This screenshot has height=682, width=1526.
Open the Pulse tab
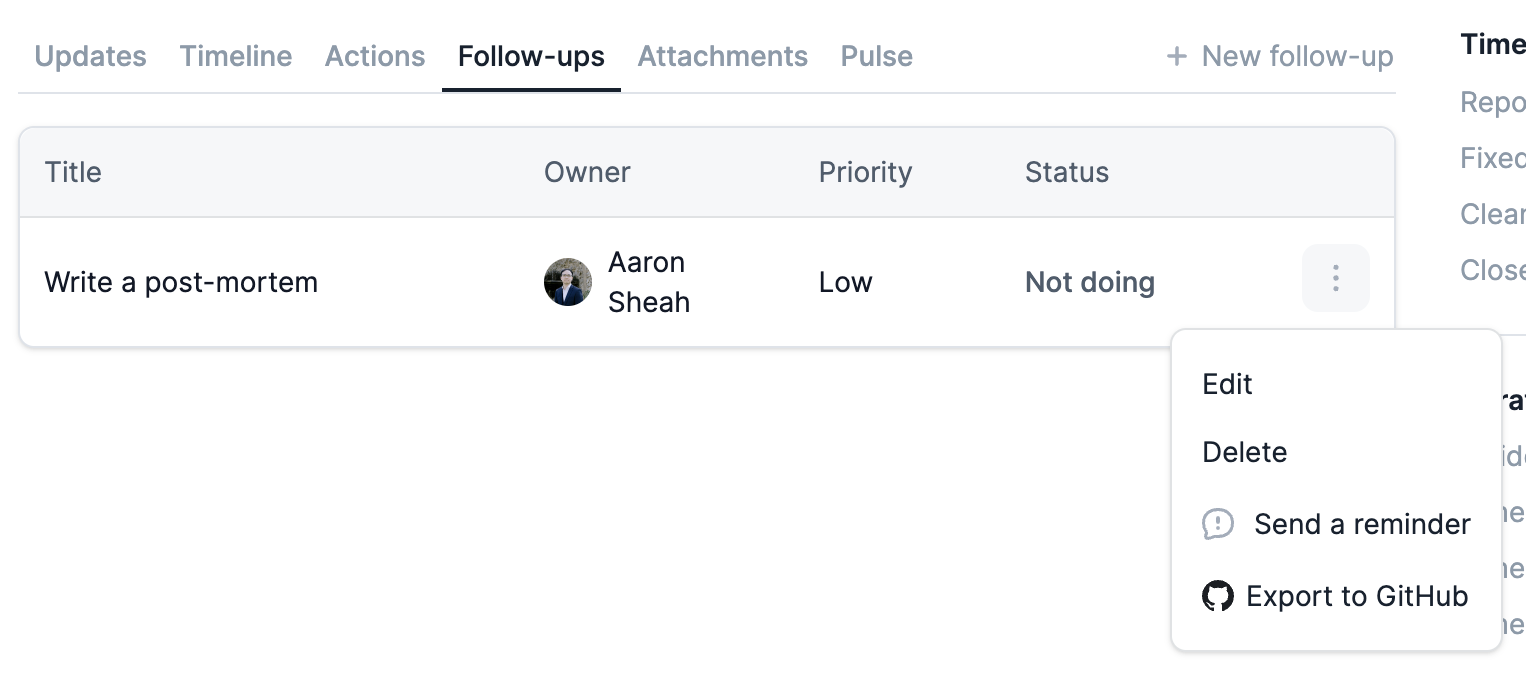(876, 57)
